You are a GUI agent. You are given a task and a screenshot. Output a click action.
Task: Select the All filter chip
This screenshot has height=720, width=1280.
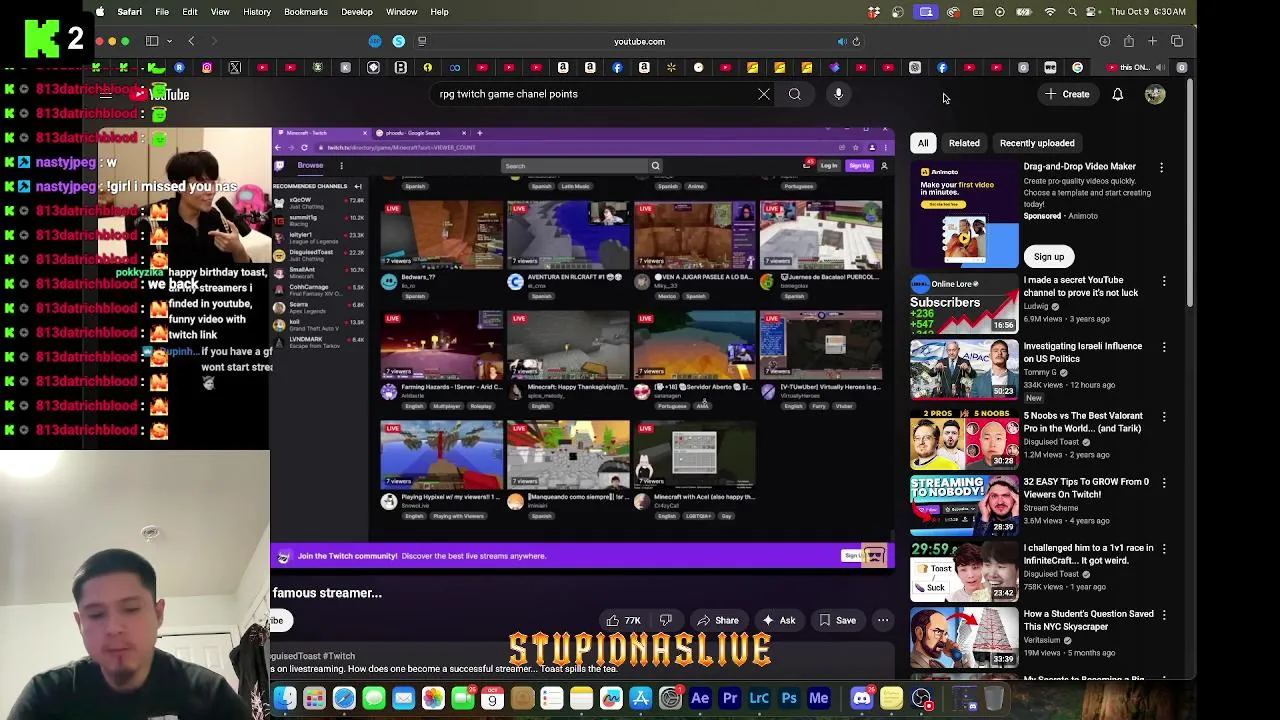(923, 143)
